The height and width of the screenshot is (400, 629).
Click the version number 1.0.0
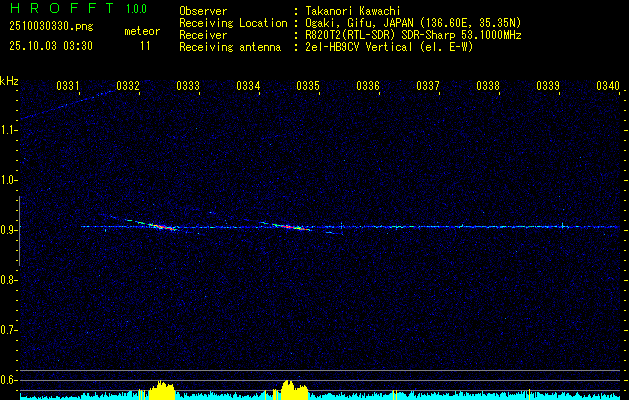136,9
